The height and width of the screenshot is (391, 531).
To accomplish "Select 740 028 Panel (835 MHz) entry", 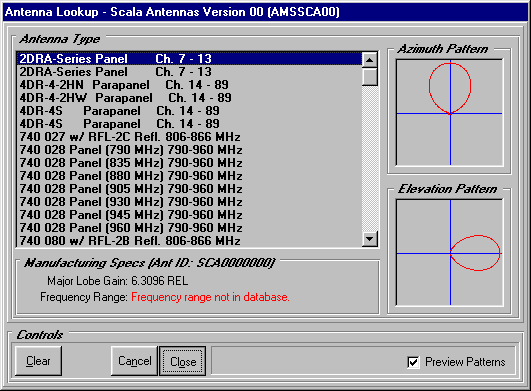I will [x=189, y=163].
